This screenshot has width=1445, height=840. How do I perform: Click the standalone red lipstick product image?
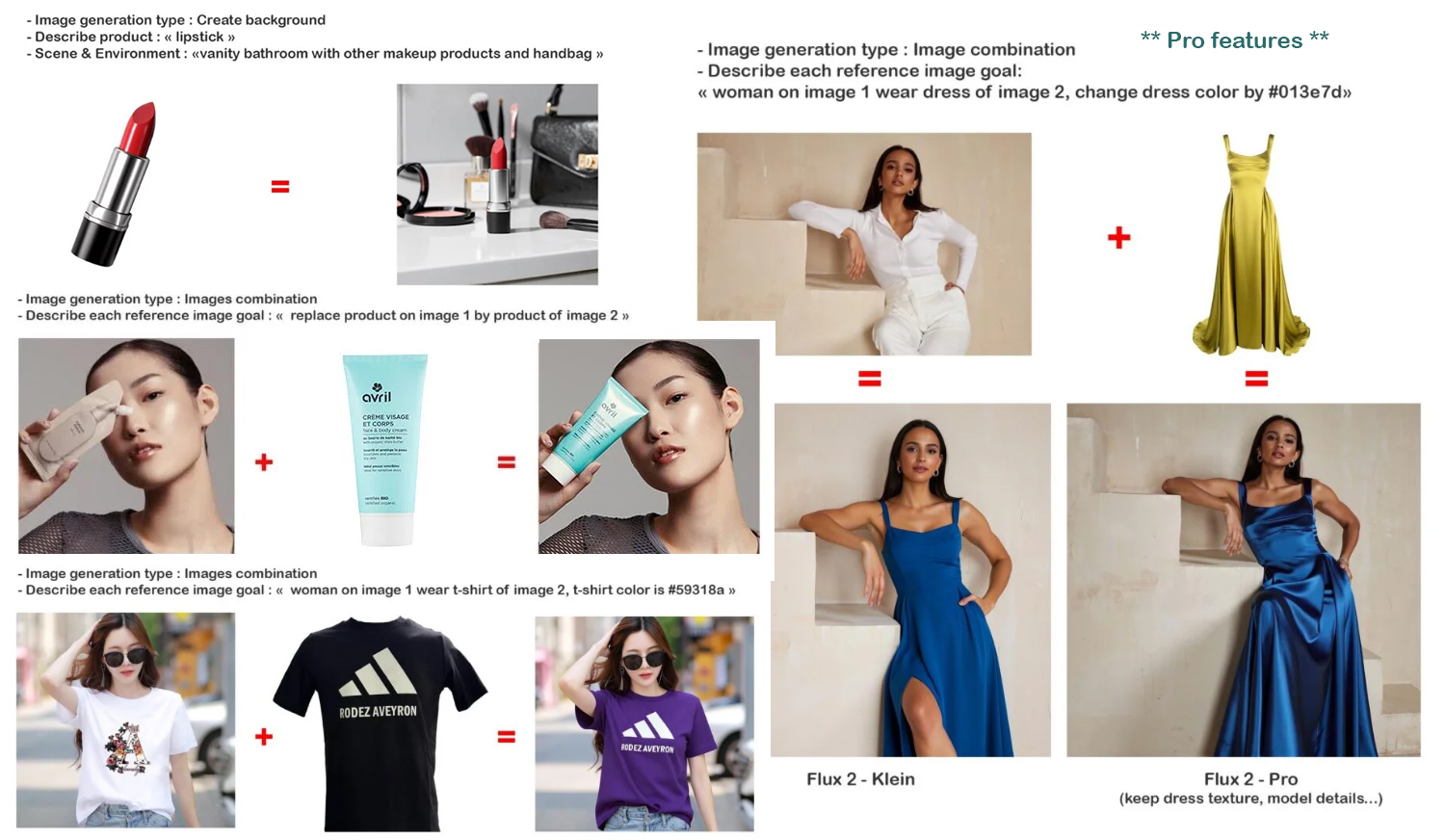(x=114, y=183)
